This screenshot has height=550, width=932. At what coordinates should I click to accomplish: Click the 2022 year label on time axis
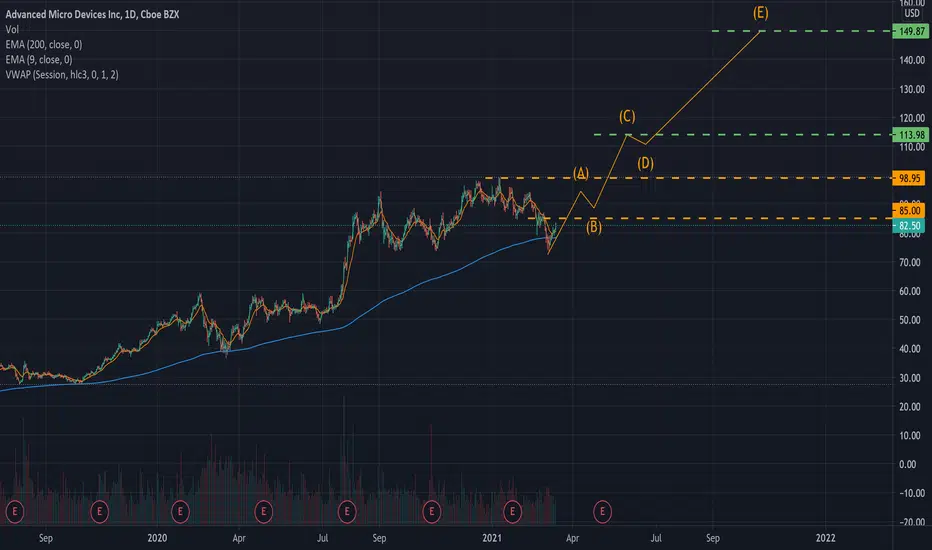pyautogui.click(x=826, y=538)
